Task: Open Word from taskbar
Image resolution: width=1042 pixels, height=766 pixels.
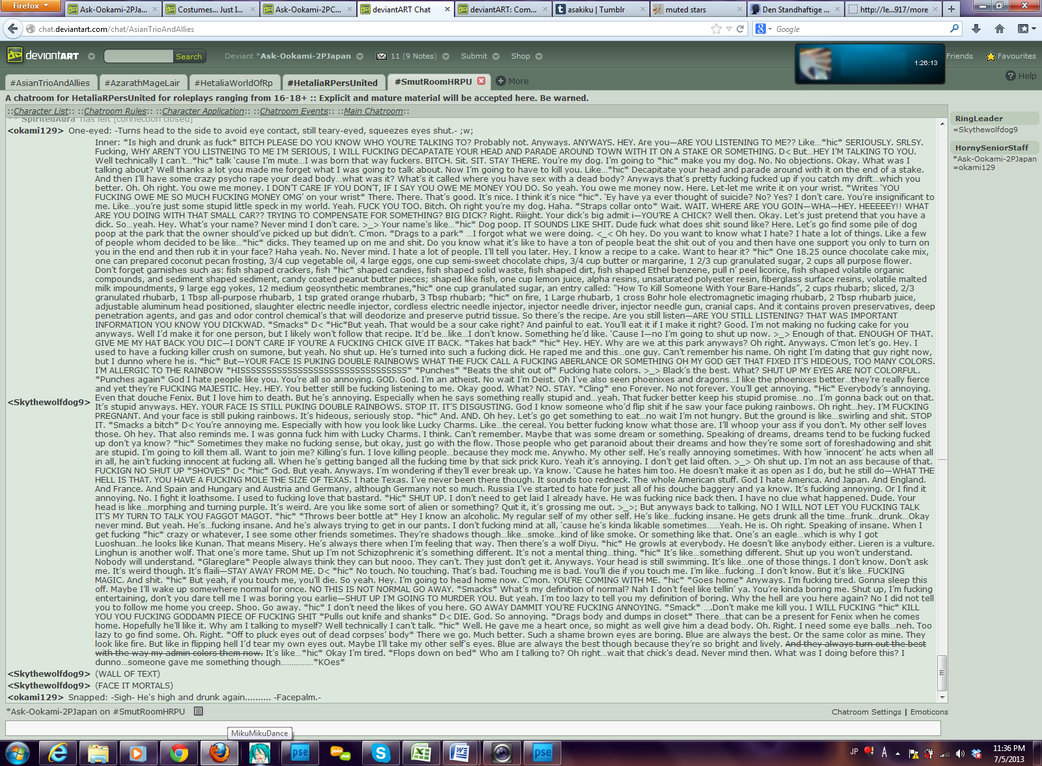Action: 461,753
